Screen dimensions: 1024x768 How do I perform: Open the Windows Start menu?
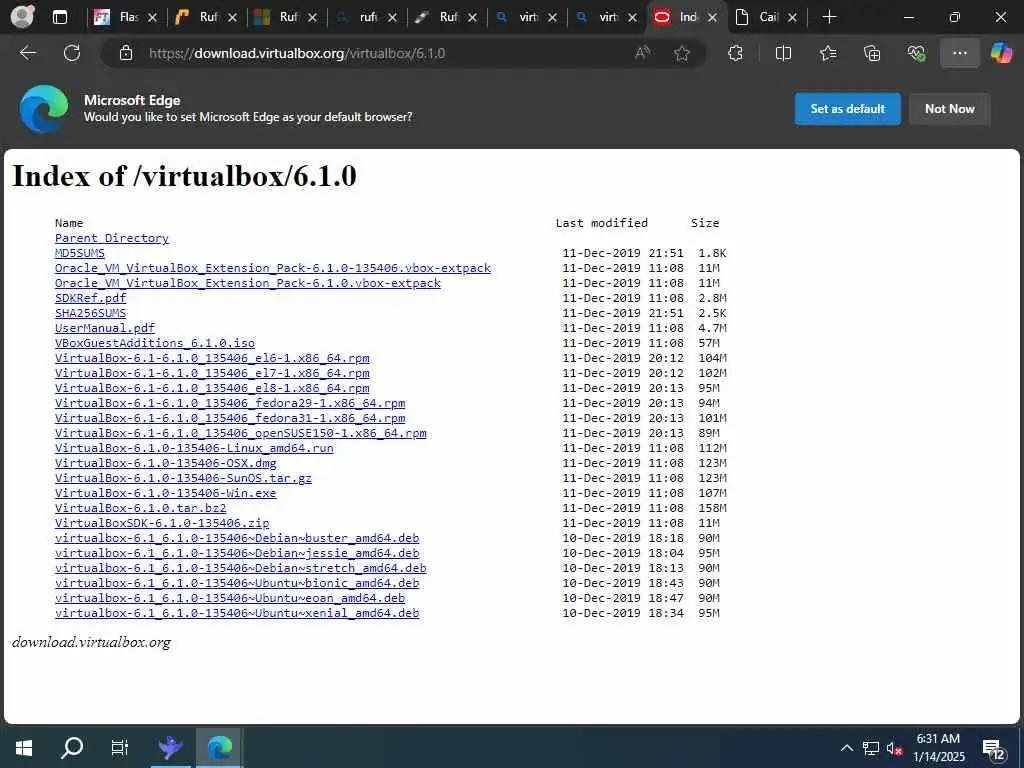pyautogui.click(x=24, y=747)
